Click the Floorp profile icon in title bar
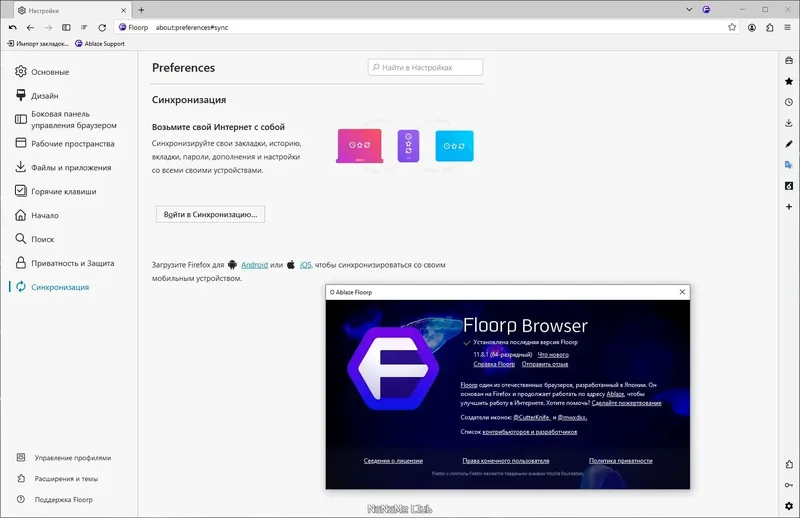 click(x=707, y=9)
